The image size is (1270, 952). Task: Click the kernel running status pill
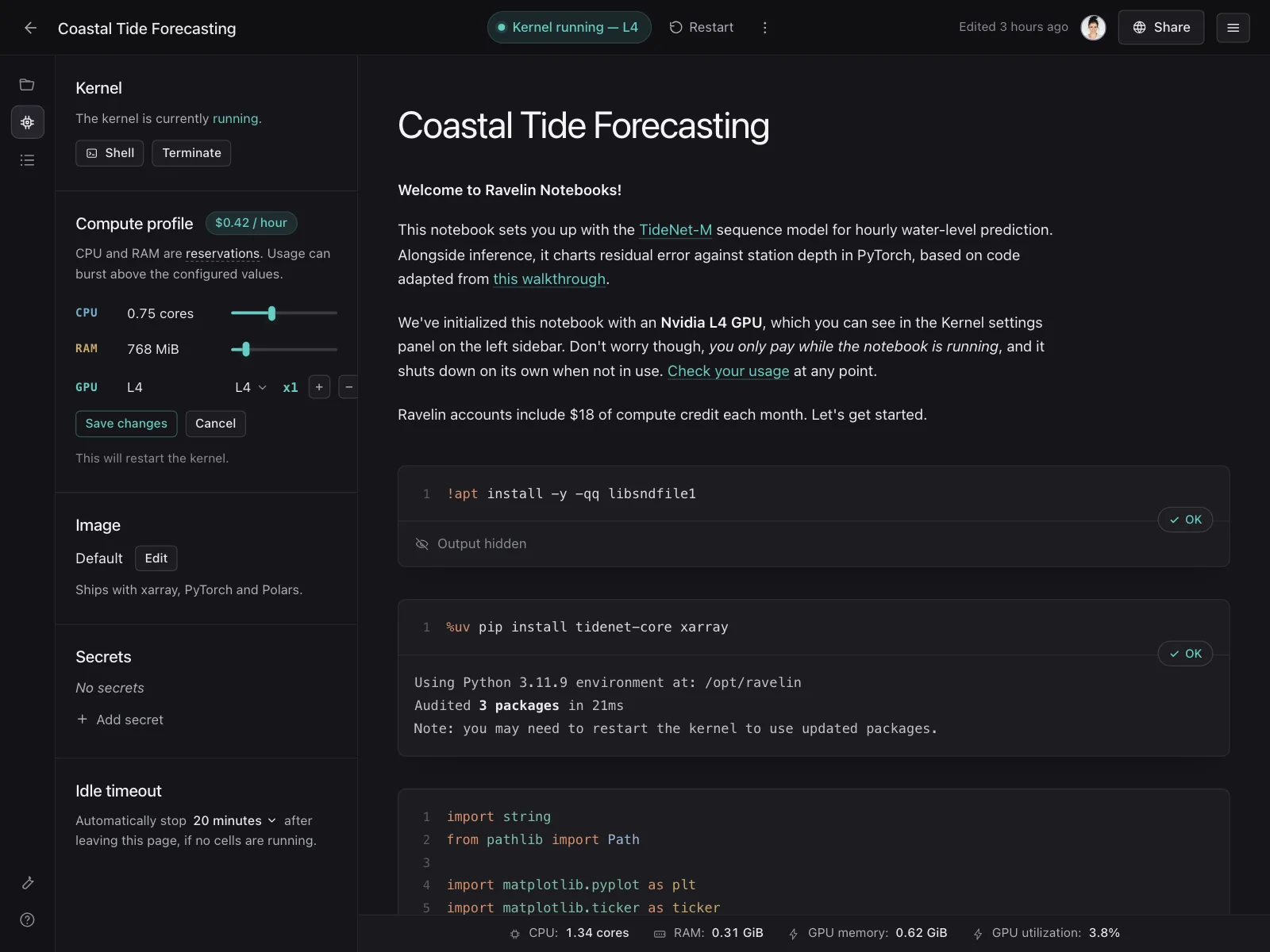coord(569,27)
